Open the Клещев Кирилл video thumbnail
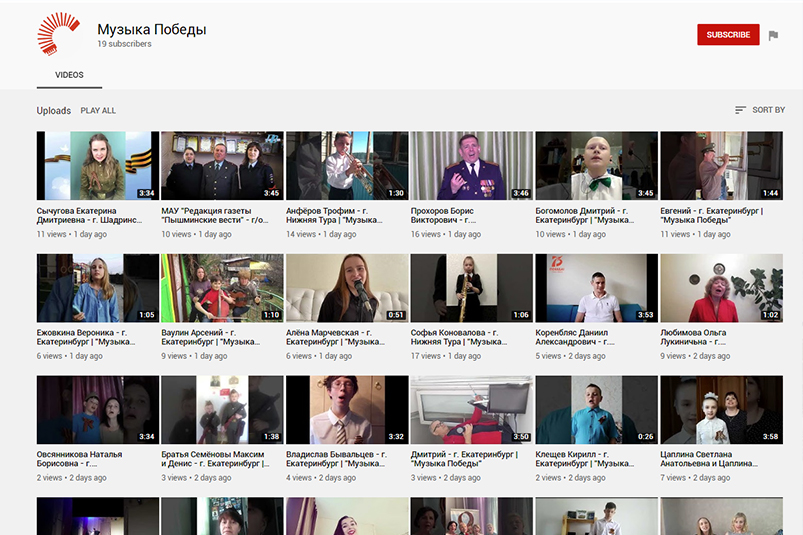Viewport: 803px width, 535px height. point(596,410)
